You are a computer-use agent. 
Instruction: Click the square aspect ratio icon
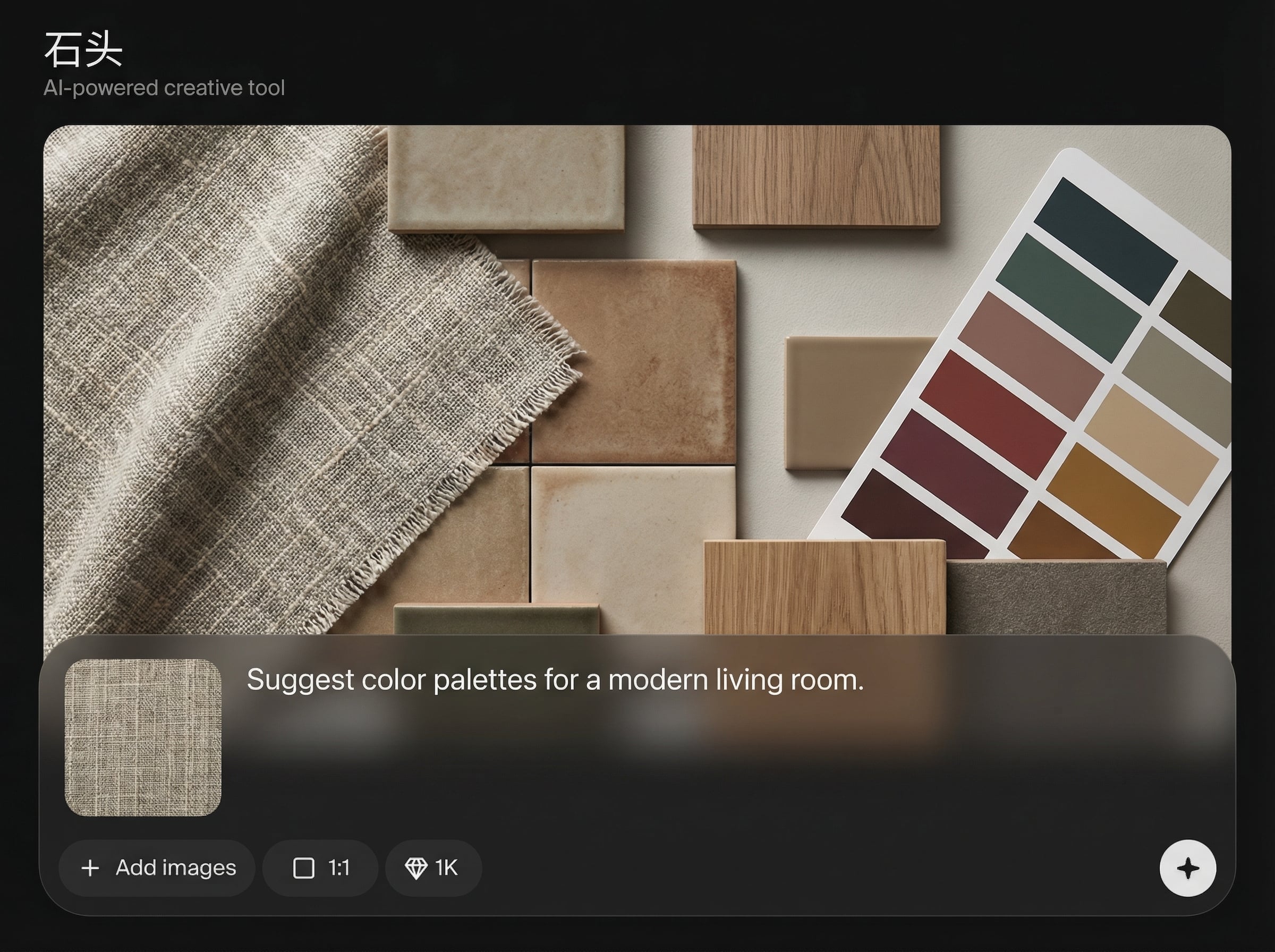pyautogui.click(x=304, y=868)
